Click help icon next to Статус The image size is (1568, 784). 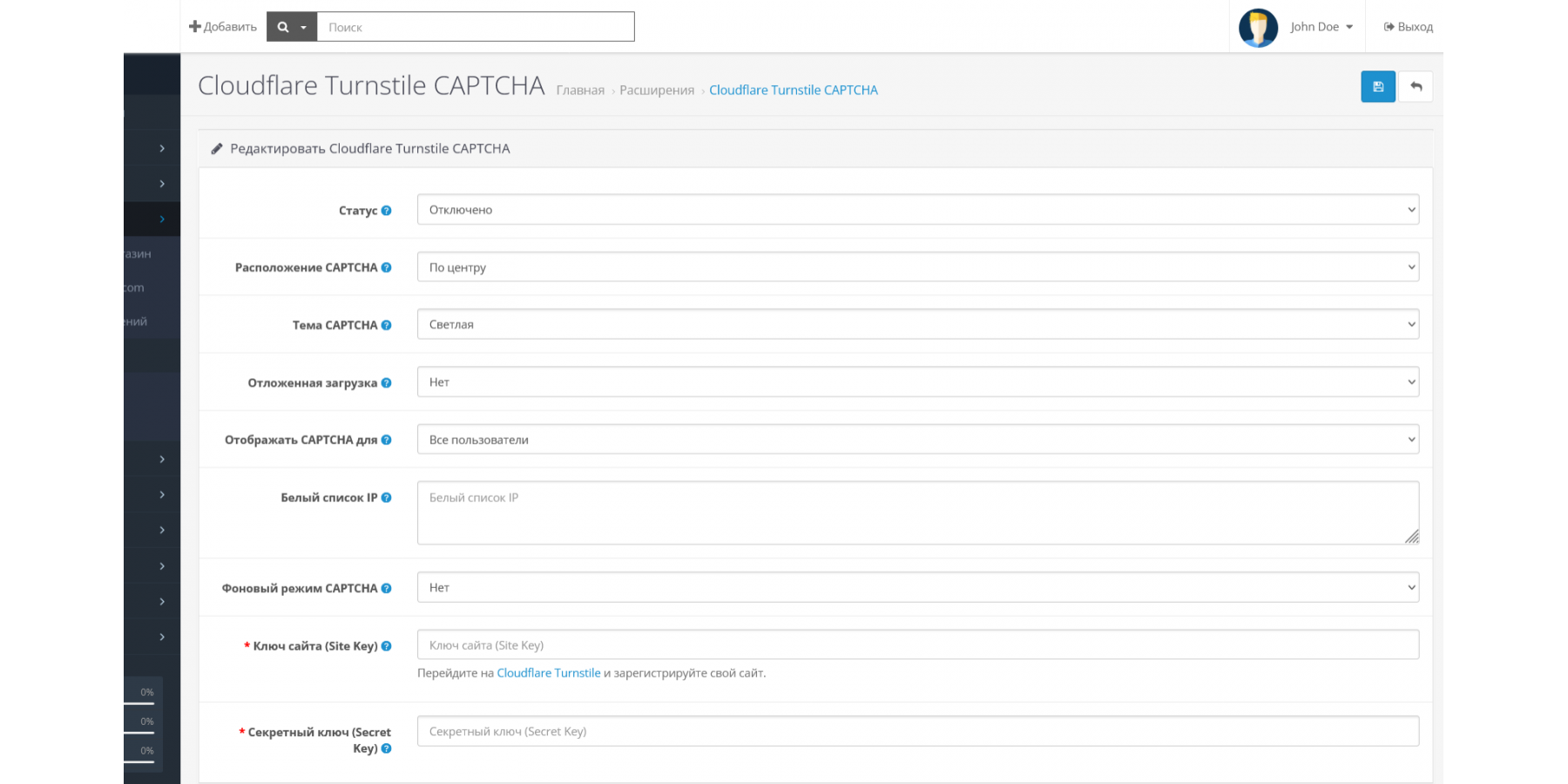386,211
